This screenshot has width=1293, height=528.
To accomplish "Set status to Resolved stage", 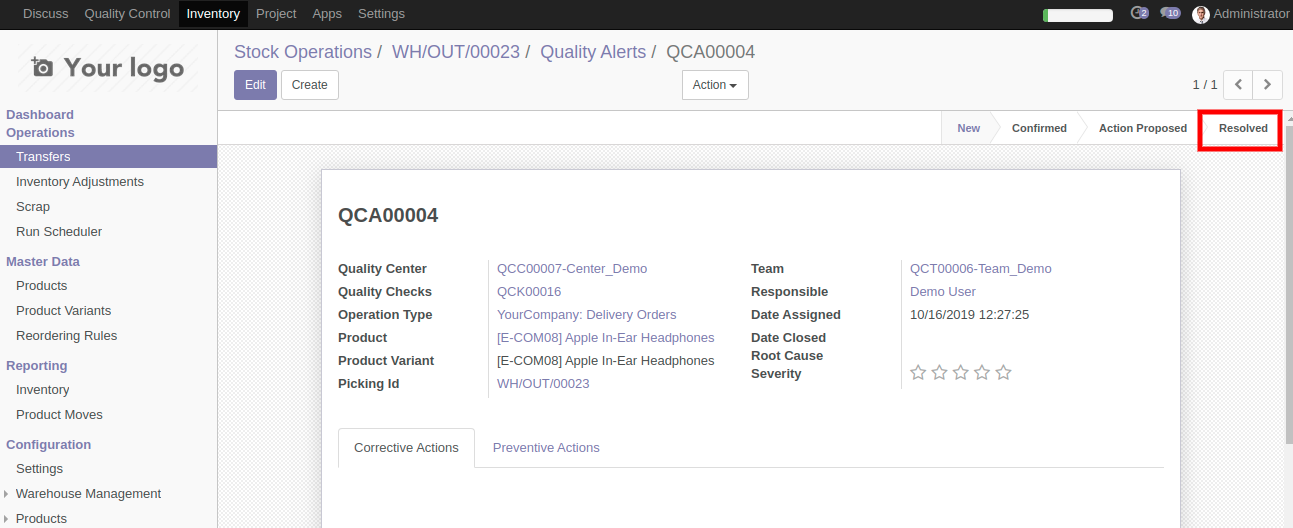I will (1242, 128).
